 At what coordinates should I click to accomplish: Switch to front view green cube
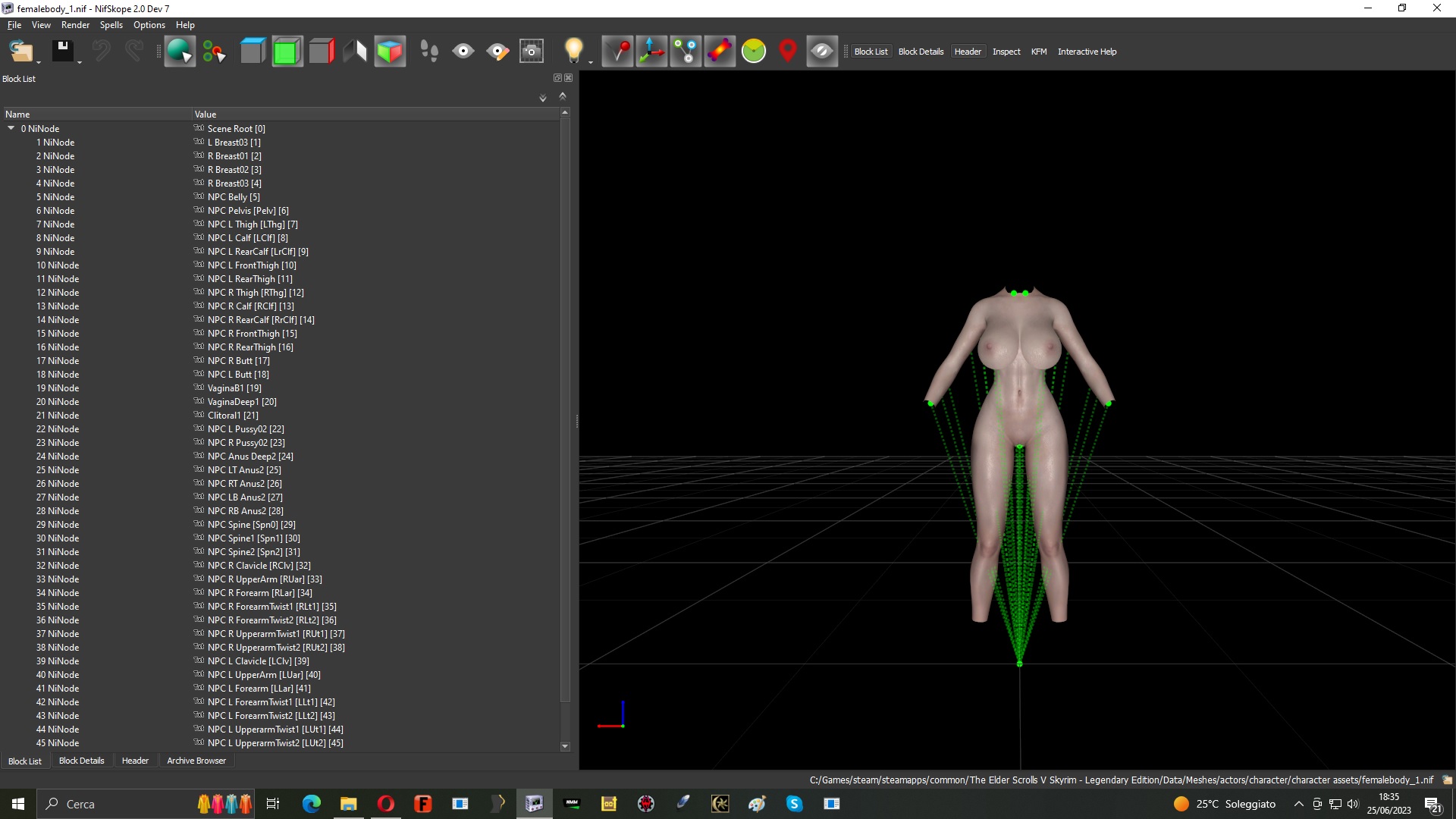coord(287,51)
